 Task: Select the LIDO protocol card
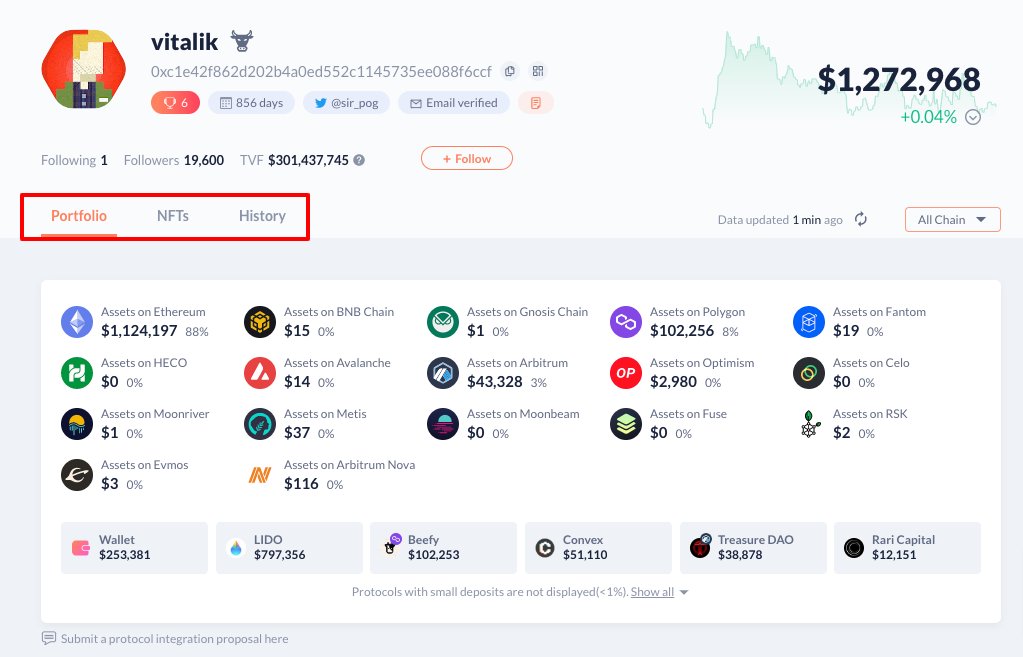click(289, 547)
